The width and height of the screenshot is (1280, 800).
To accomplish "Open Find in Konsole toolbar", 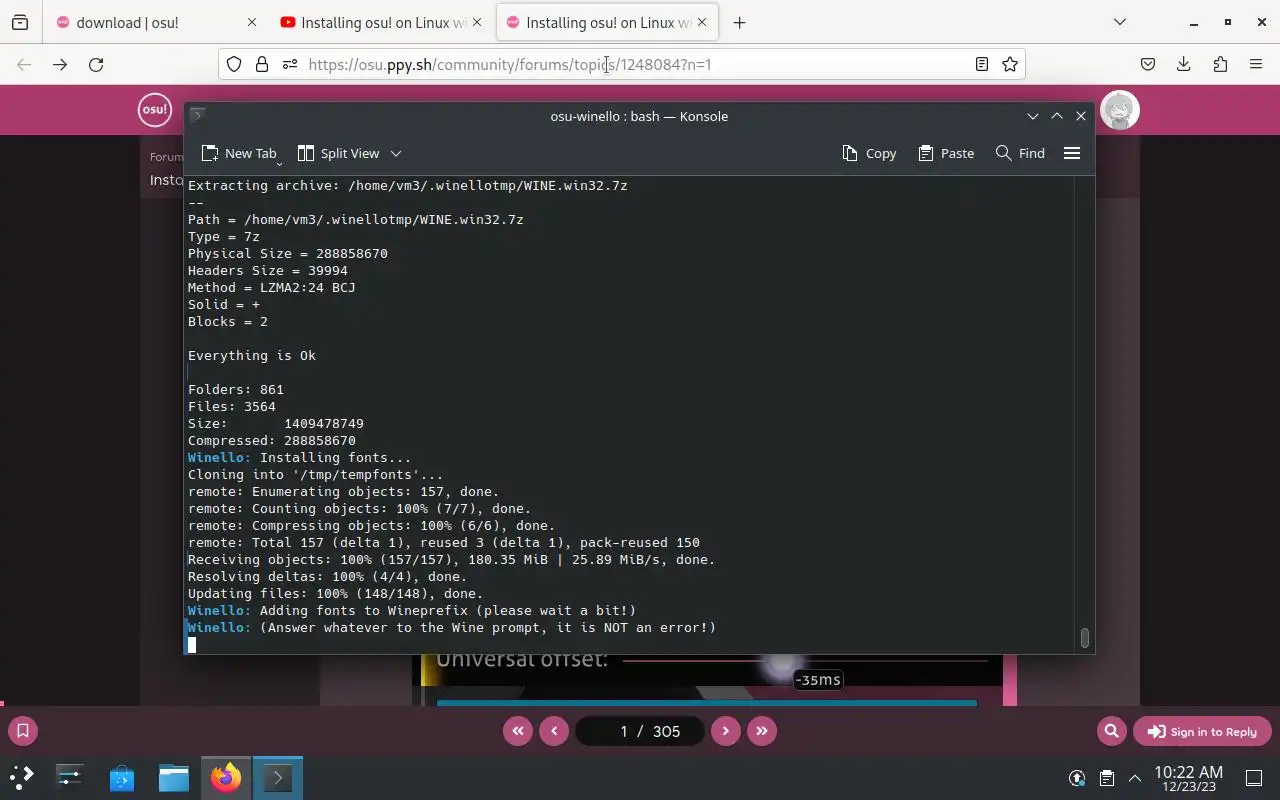I will pos(1020,153).
